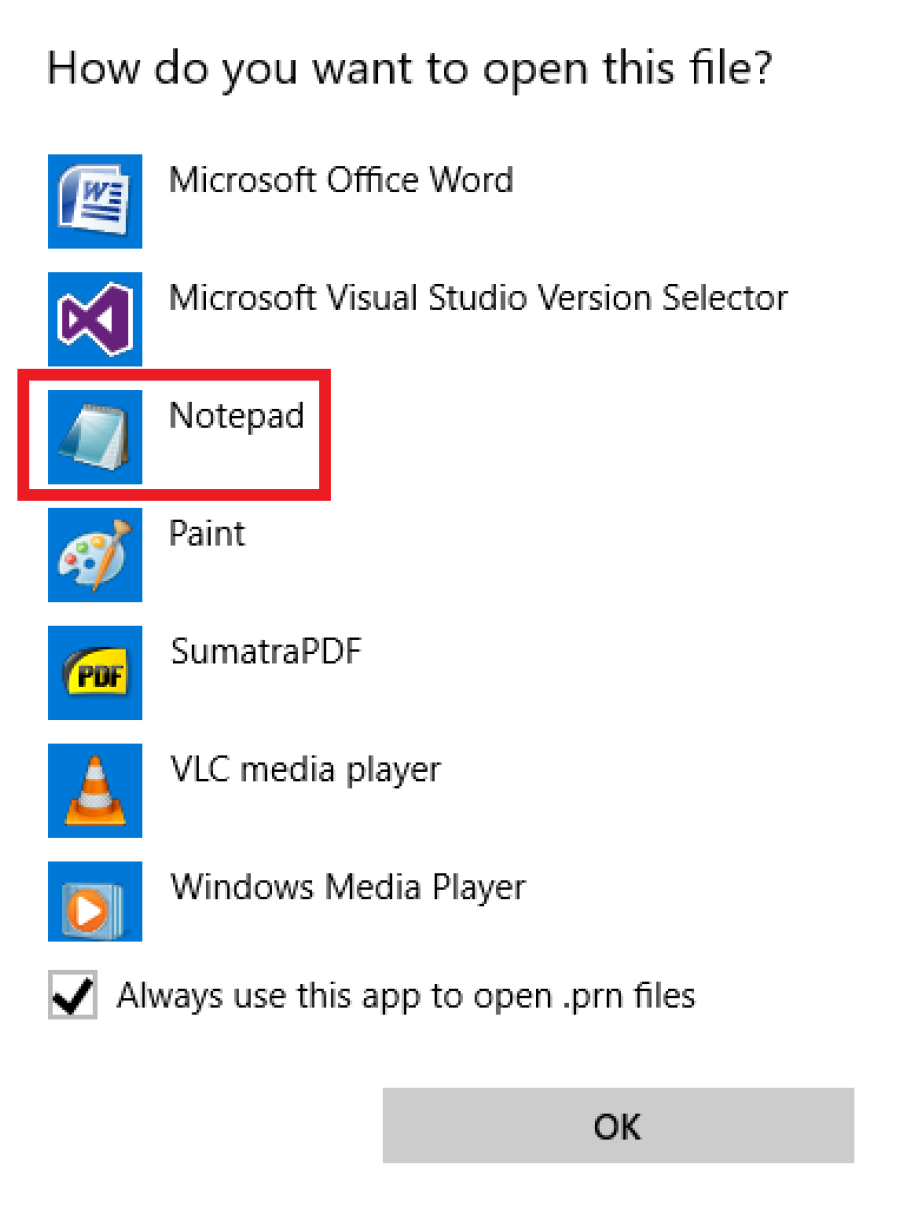902x1208 pixels.
Task: Click the Microsoft Office Word icon
Action: coord(95,201)
